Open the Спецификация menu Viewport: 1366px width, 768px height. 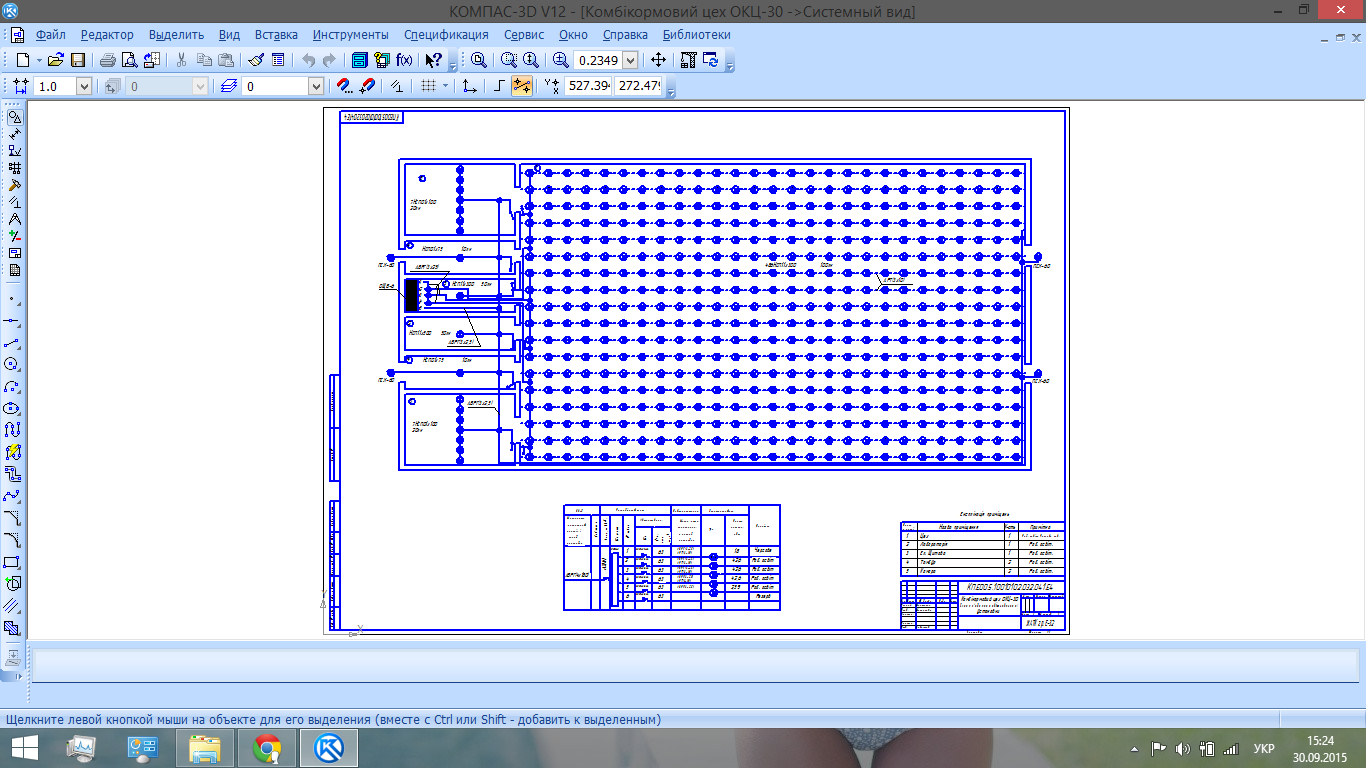pyautogui.click(x=446, y=34)
